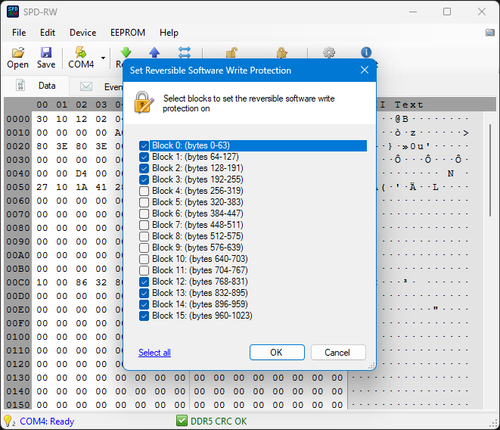The width and height of the screenshot is (500, 430).
Task: Check Block 8 (bytes 512-575)
Action: pos(144,236)
